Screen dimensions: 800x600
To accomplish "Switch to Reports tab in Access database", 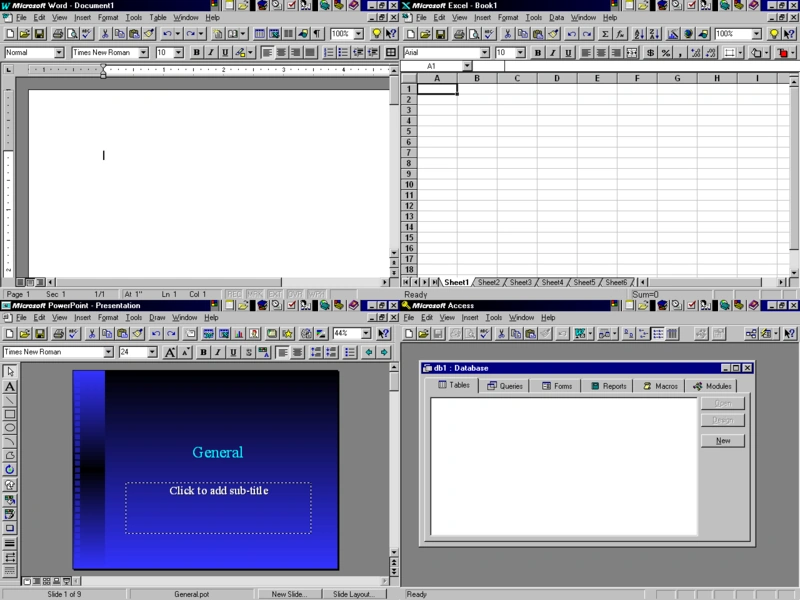I will click(609, 386).
